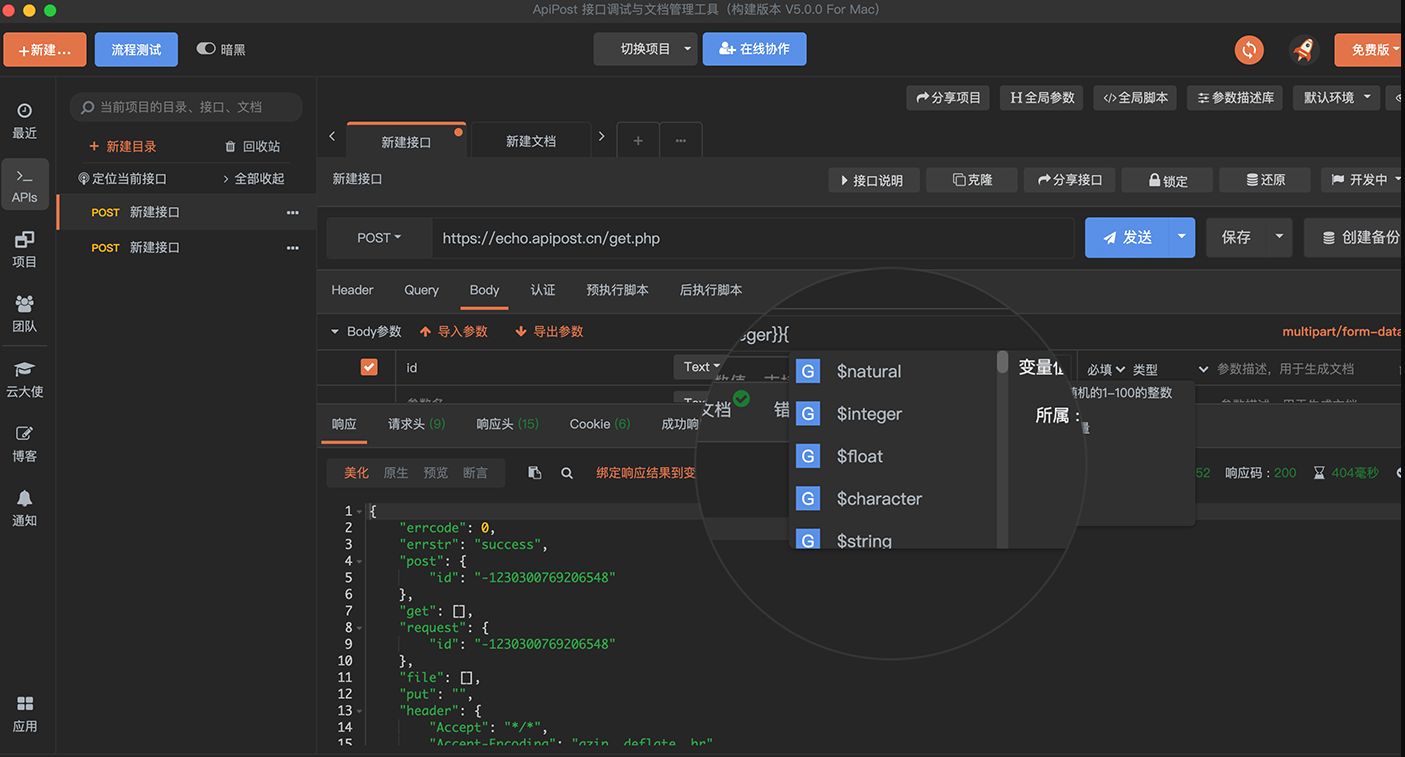Open the 通知 notification bell icon
The height and width of the screenshot is (757, 1405).
tap(25, 507)
